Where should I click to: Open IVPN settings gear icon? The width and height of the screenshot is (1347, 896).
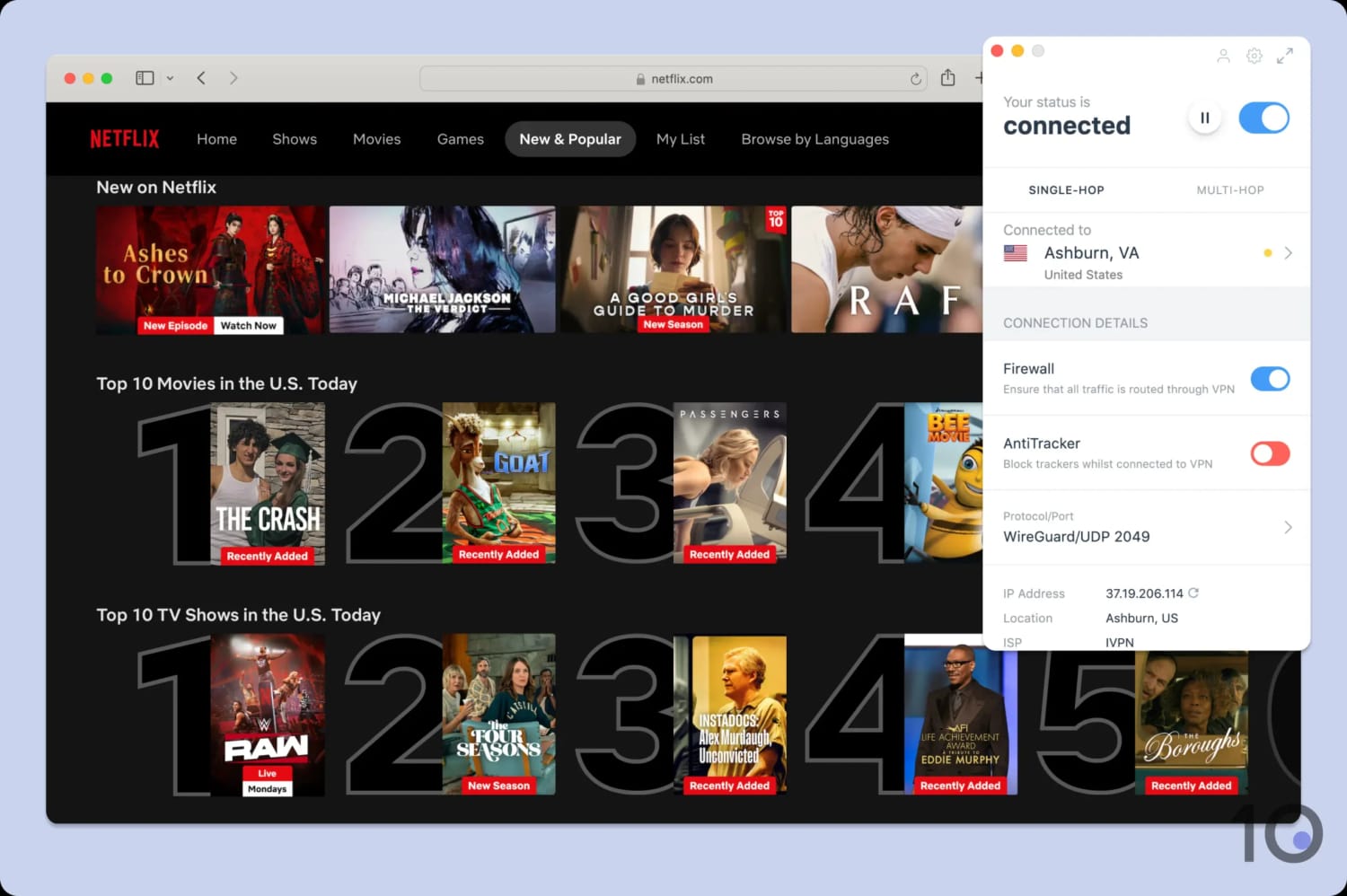1255,56
